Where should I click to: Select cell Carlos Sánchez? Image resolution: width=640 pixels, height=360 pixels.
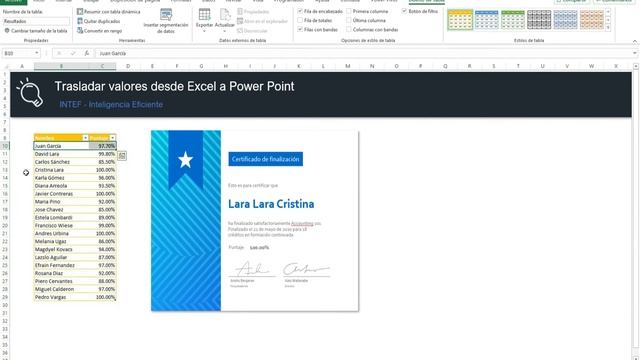point(61,162)
